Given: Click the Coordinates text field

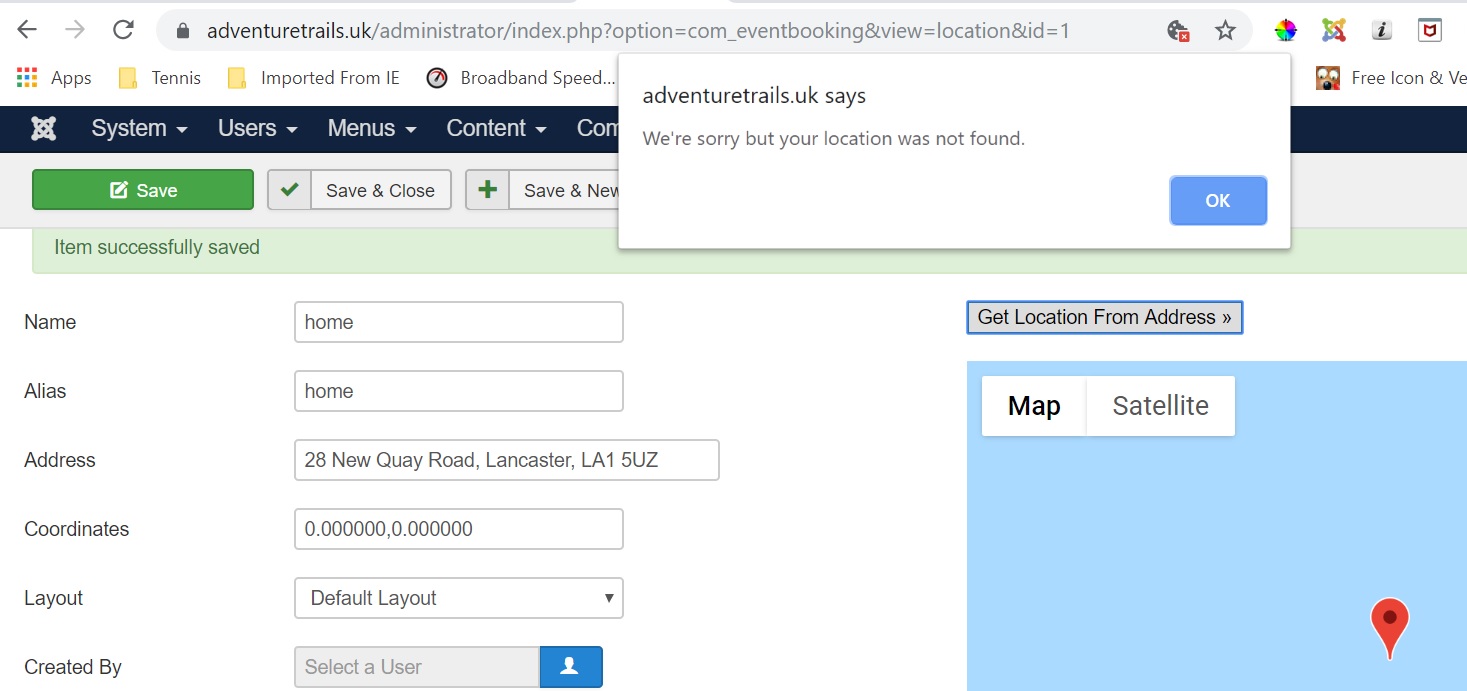Looking at the screenshot, I should 459,529.
